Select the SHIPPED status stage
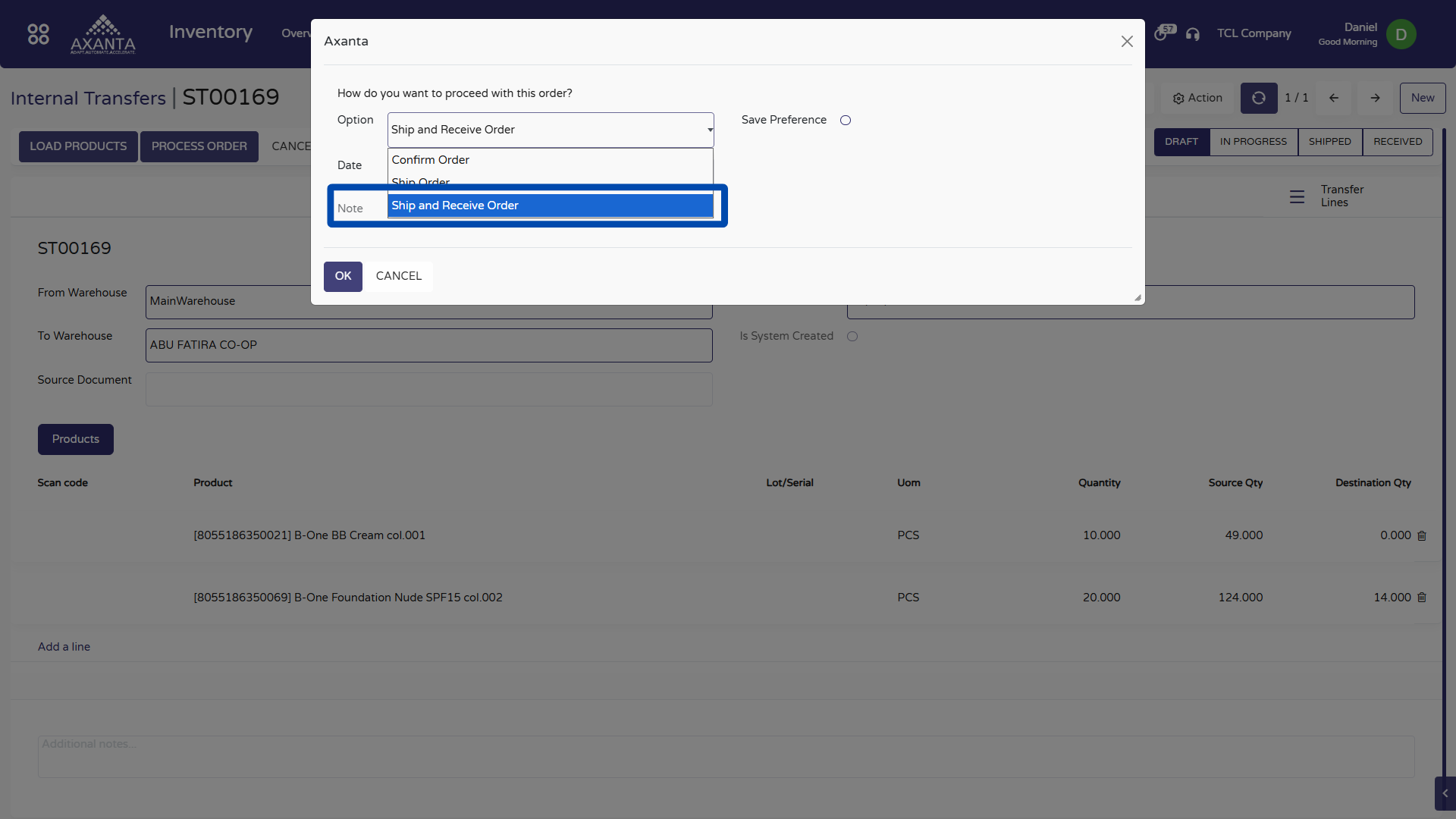 [1329, 142]
